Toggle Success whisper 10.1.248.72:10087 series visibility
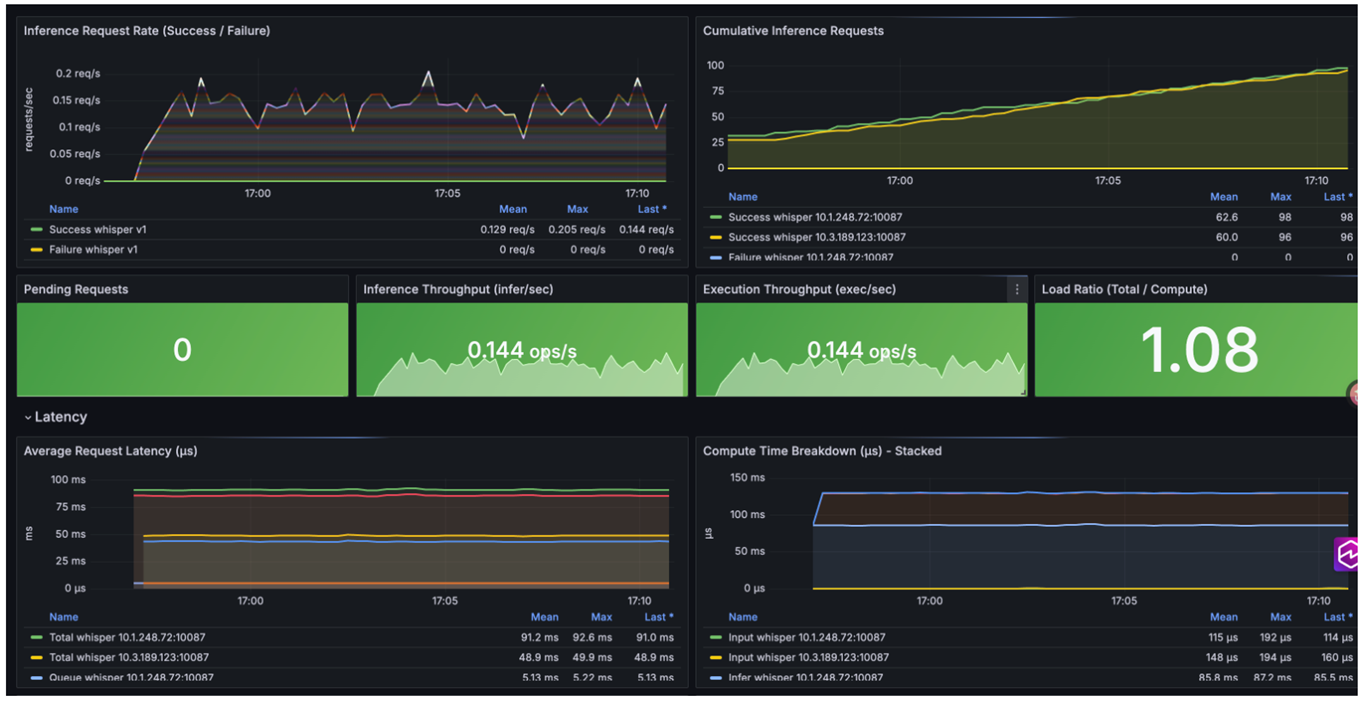1362x701 pixels. [x=815, y=217]
